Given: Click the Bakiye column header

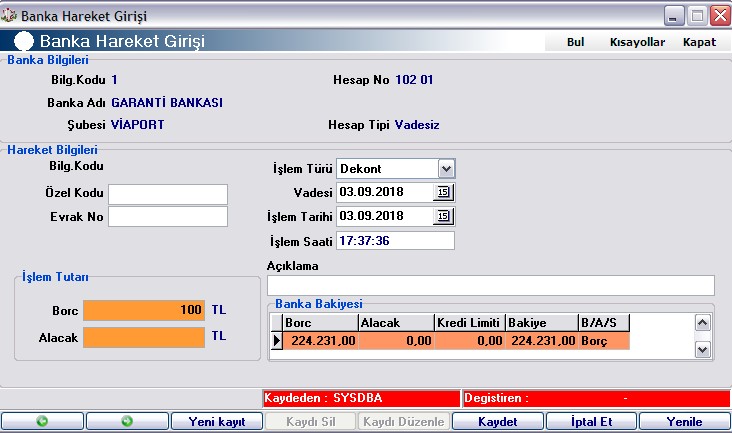Looking at the screenshot, I should coord(542,323).
